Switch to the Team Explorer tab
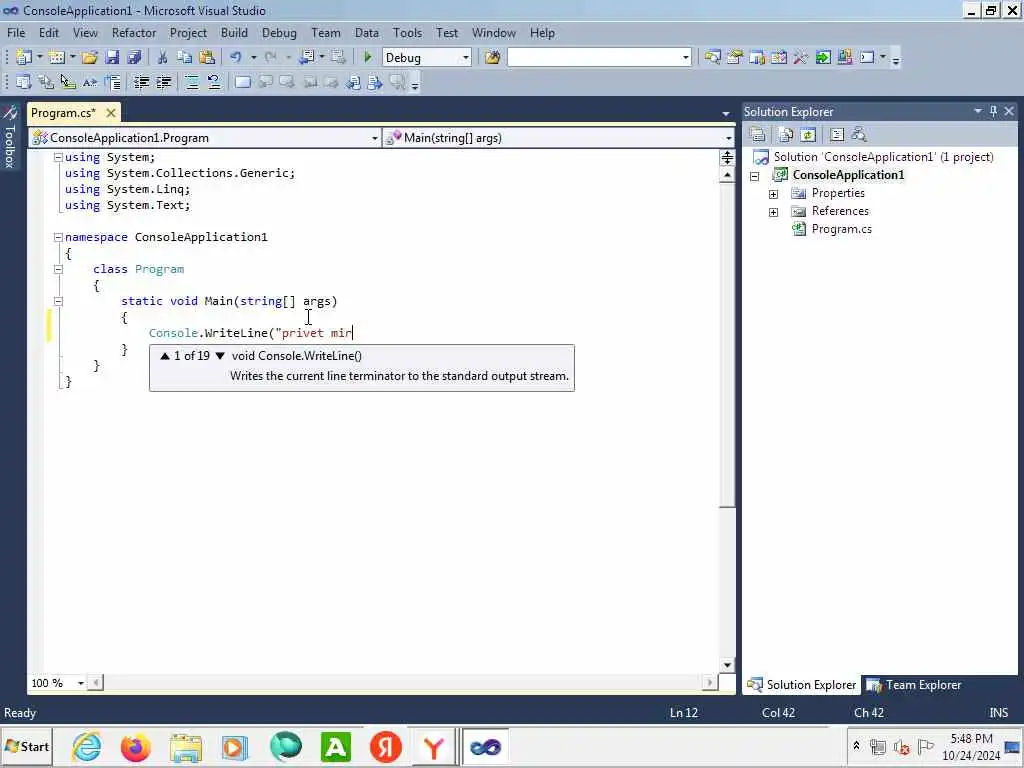The image size is (1024, 768). coord(914,685)
